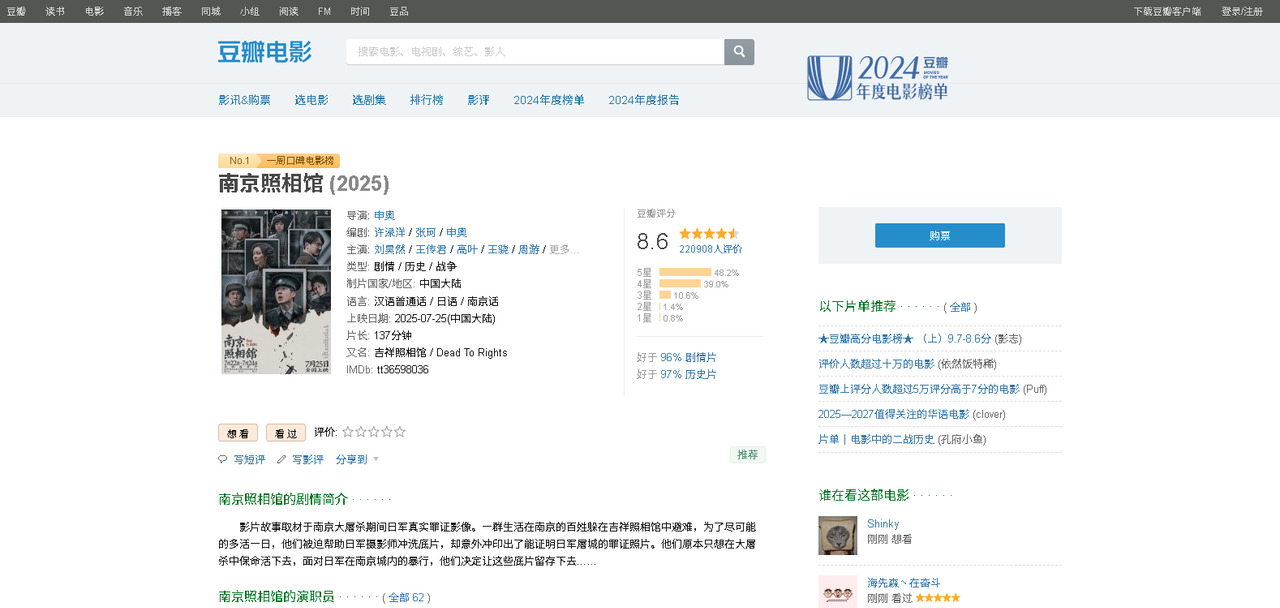View 全部 lists under 以下片单推荐
The image size is (1280, 608).
960,307
